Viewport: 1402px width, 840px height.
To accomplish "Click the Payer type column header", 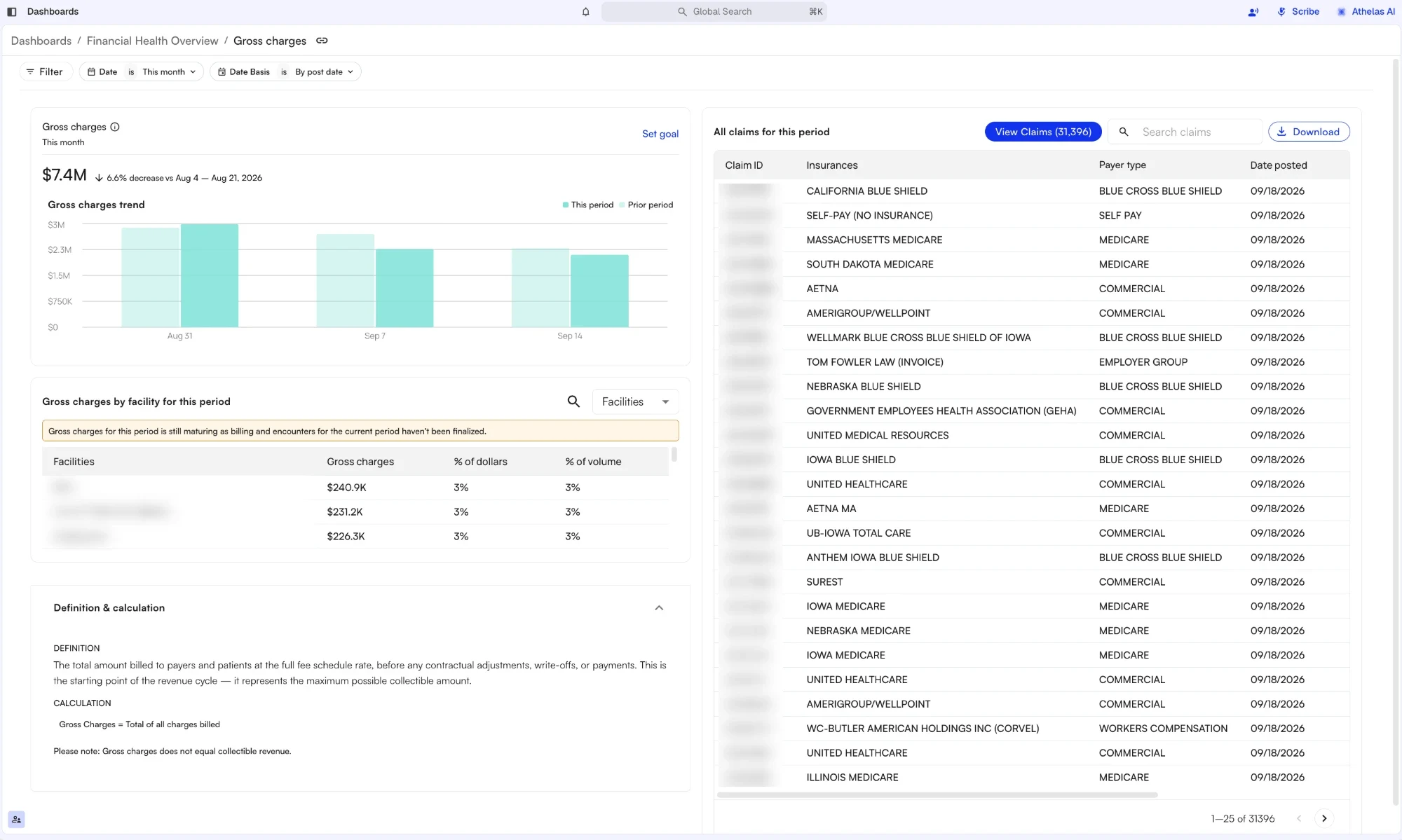I will (x=1122, y=165).
